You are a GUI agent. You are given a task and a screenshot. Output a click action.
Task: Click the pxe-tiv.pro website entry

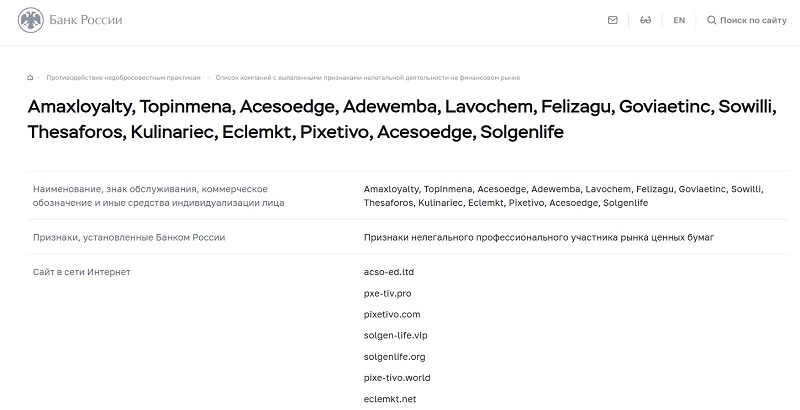388,293
